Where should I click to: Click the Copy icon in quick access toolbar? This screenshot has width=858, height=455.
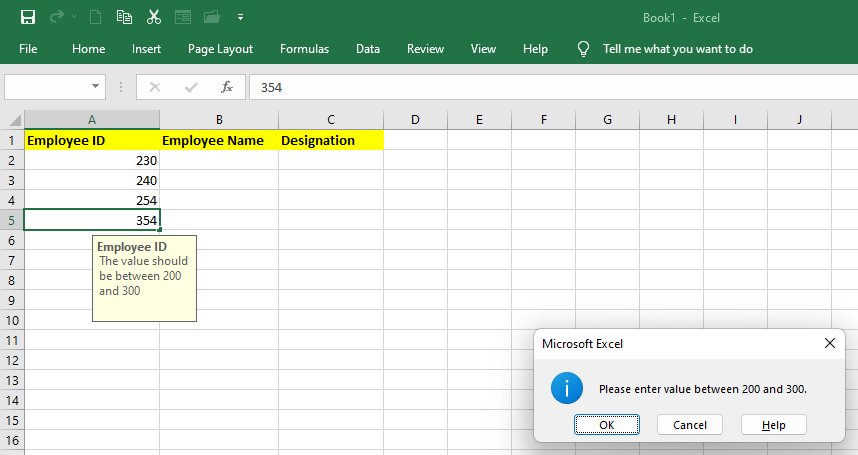click(x=124, y=17)
